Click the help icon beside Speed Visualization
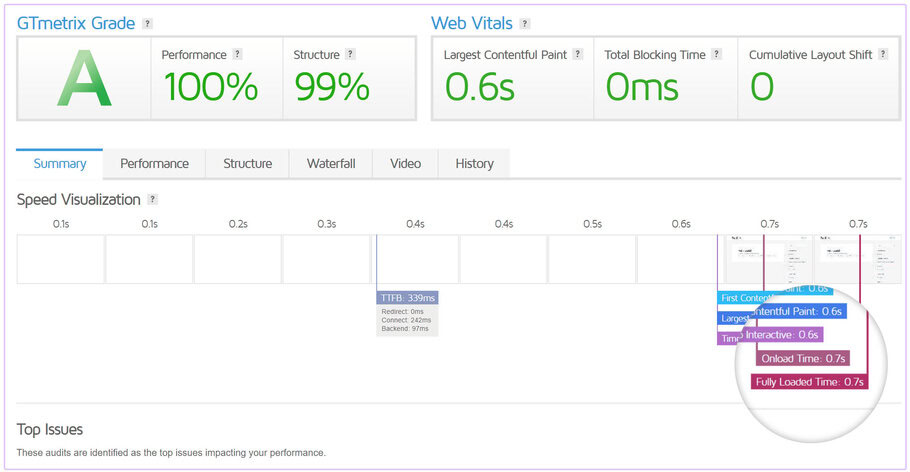Screen dimensions: 910x472 tap(153, 200)
